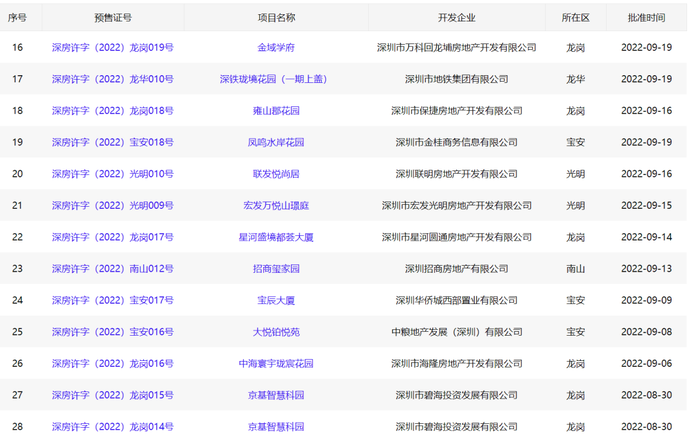Open the 联发悦尚居 project link

coord(276,174)
